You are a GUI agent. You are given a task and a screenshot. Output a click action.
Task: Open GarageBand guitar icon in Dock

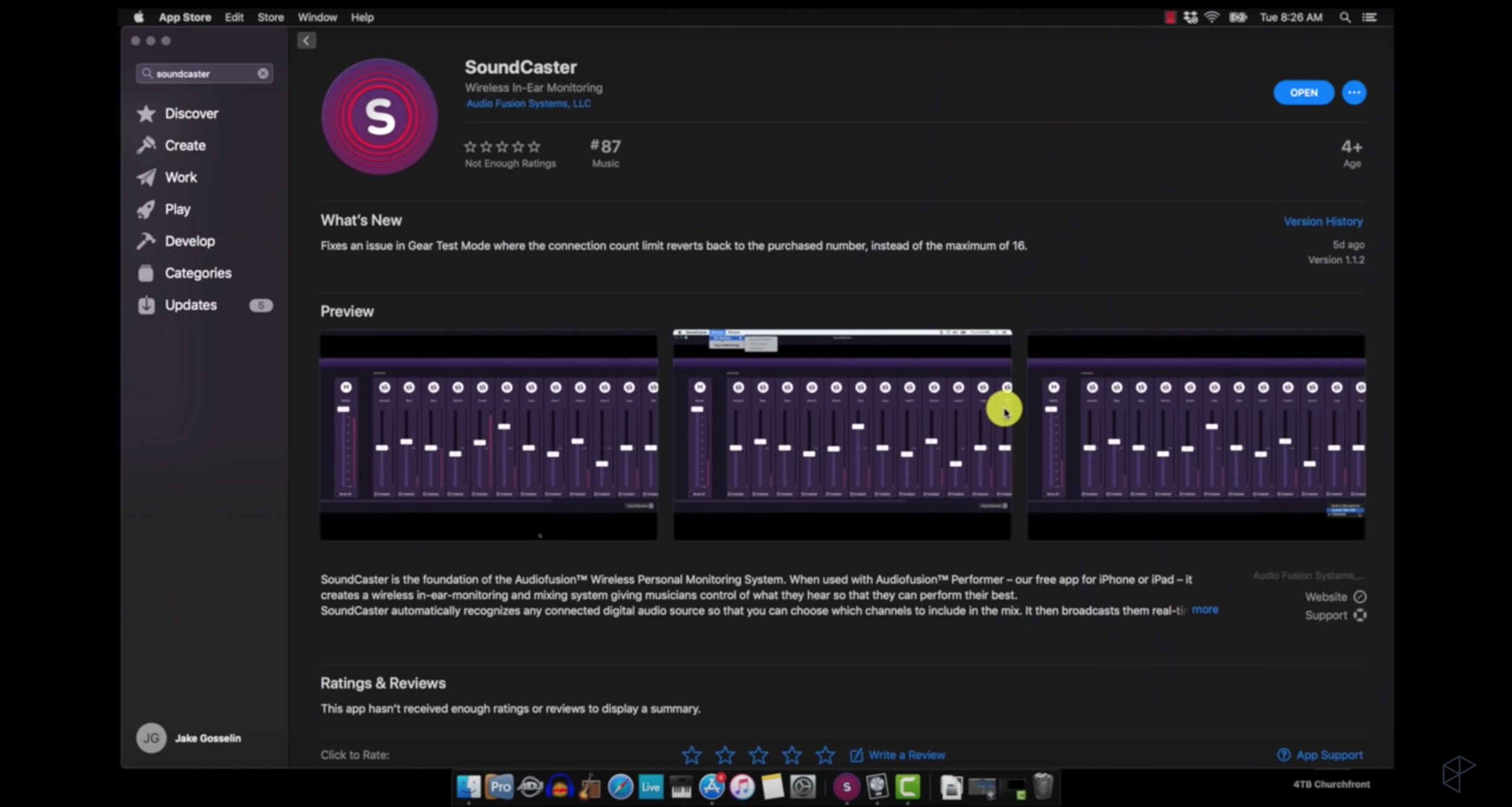point(590,787)
